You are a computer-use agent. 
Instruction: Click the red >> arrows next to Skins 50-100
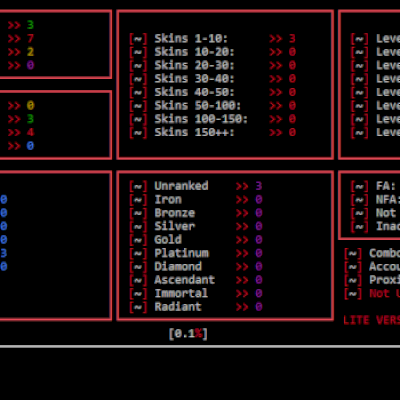pos(276,106)
